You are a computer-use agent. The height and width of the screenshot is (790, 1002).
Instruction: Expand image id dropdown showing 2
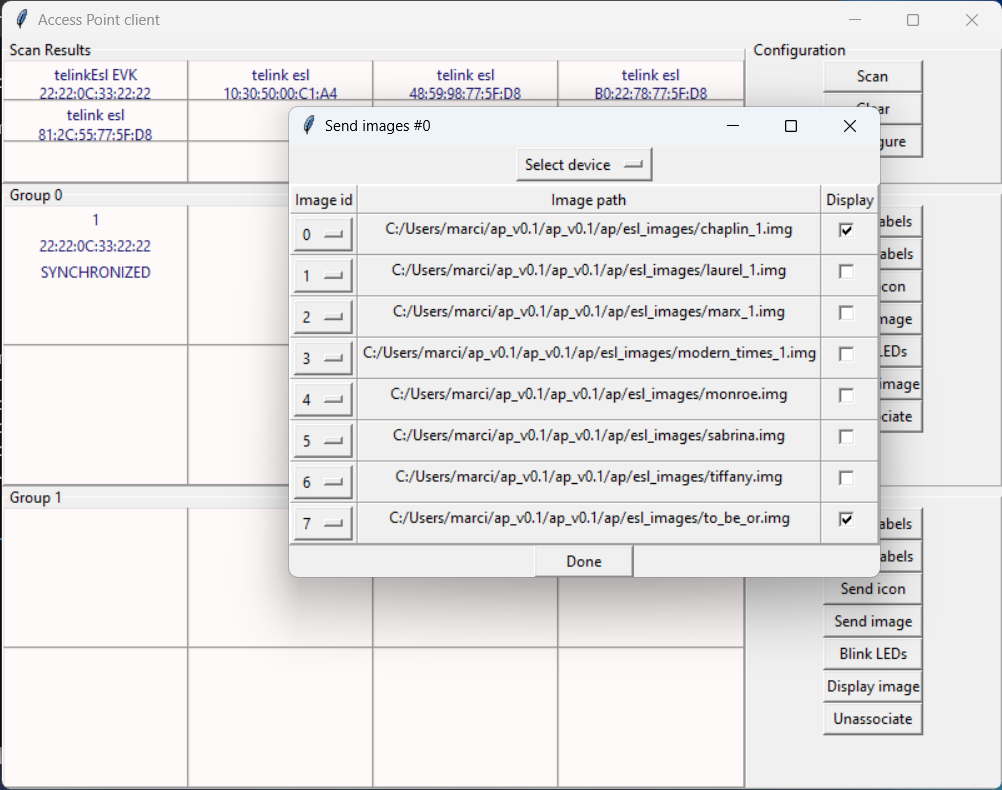coord(323,317)
